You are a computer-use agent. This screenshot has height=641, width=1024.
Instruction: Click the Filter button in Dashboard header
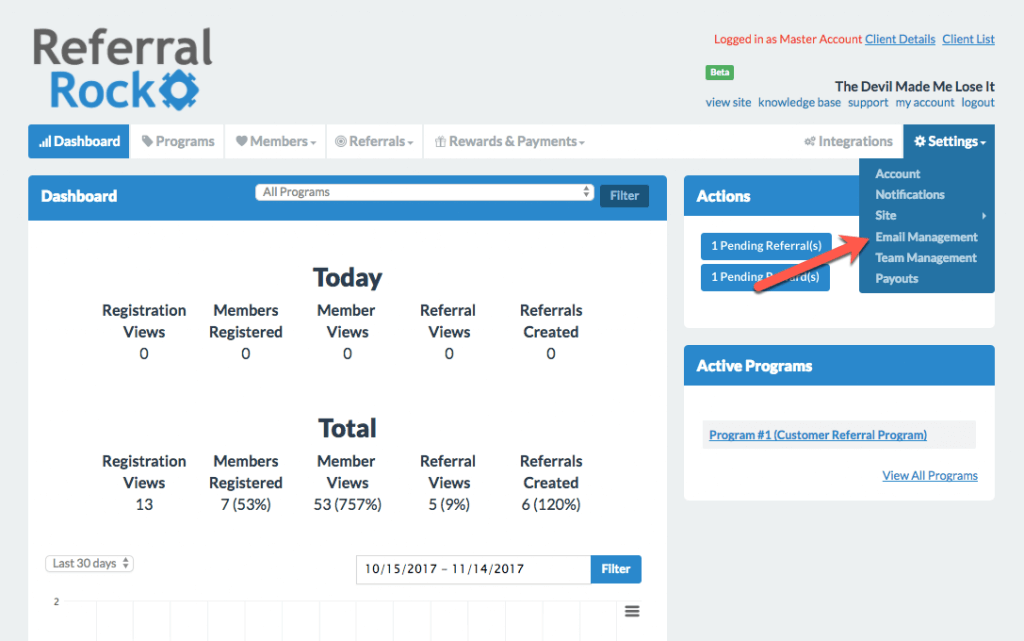click(624, 195)
